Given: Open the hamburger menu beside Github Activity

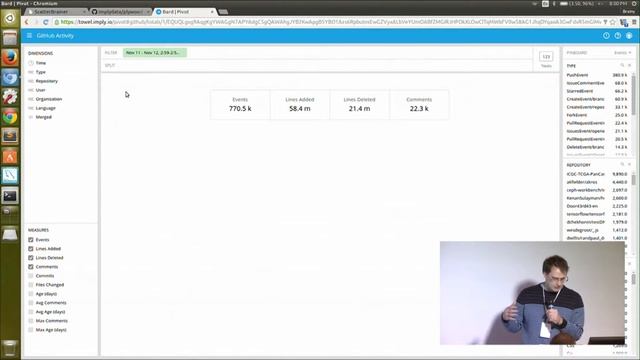Looking at the screenshot, I should point(29,36).
